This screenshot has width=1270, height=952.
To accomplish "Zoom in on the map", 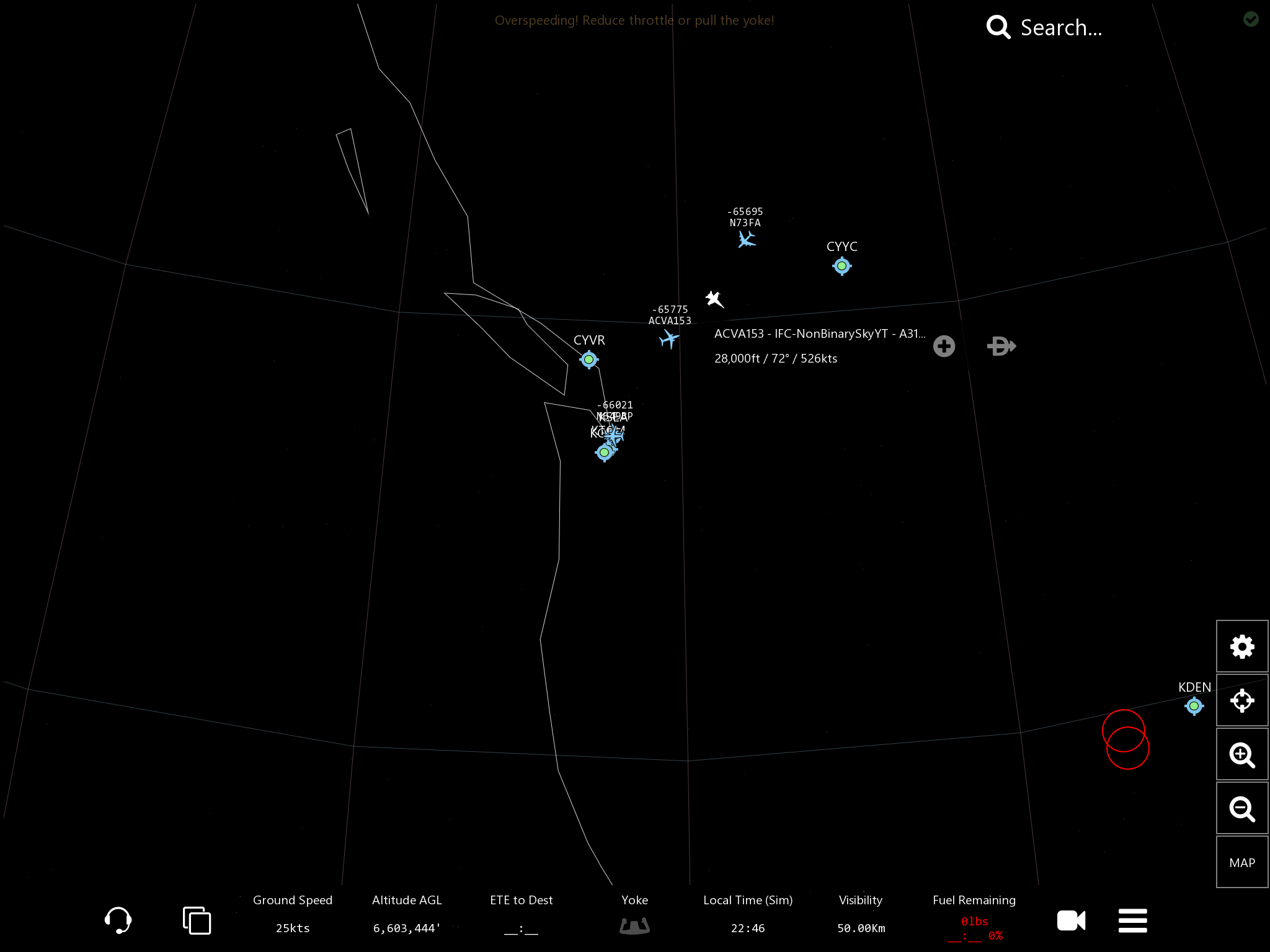I will (x=1241, y=754).
